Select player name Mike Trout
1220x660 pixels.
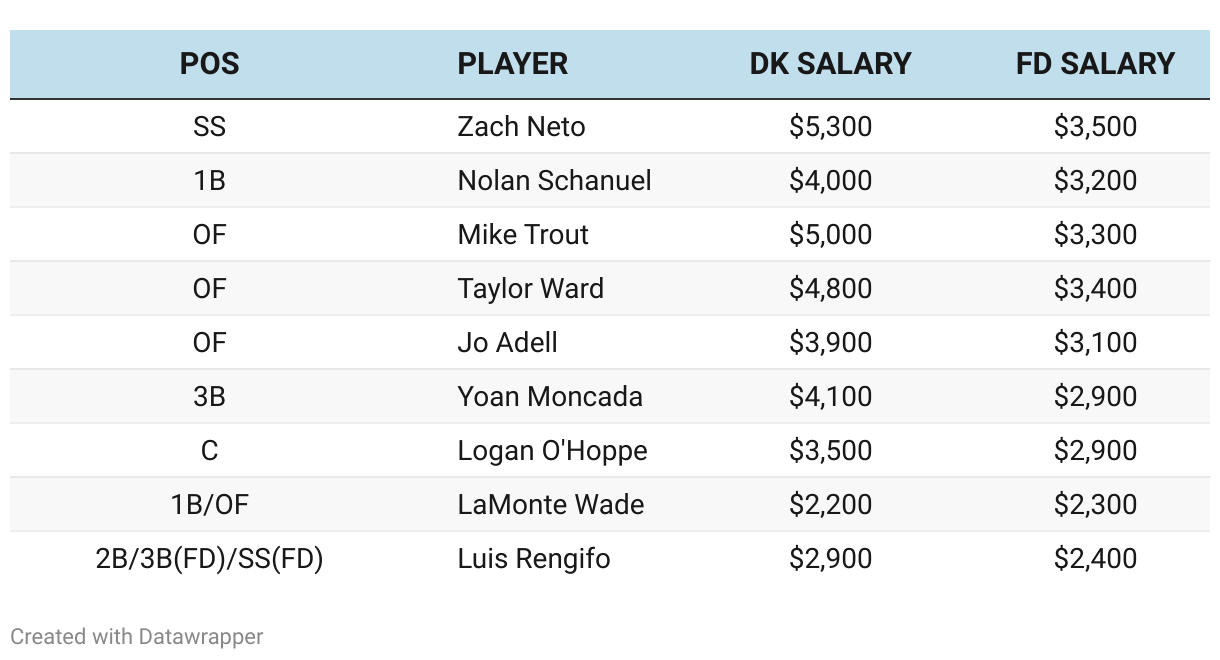pyautogui.click(x=523, y=235)
